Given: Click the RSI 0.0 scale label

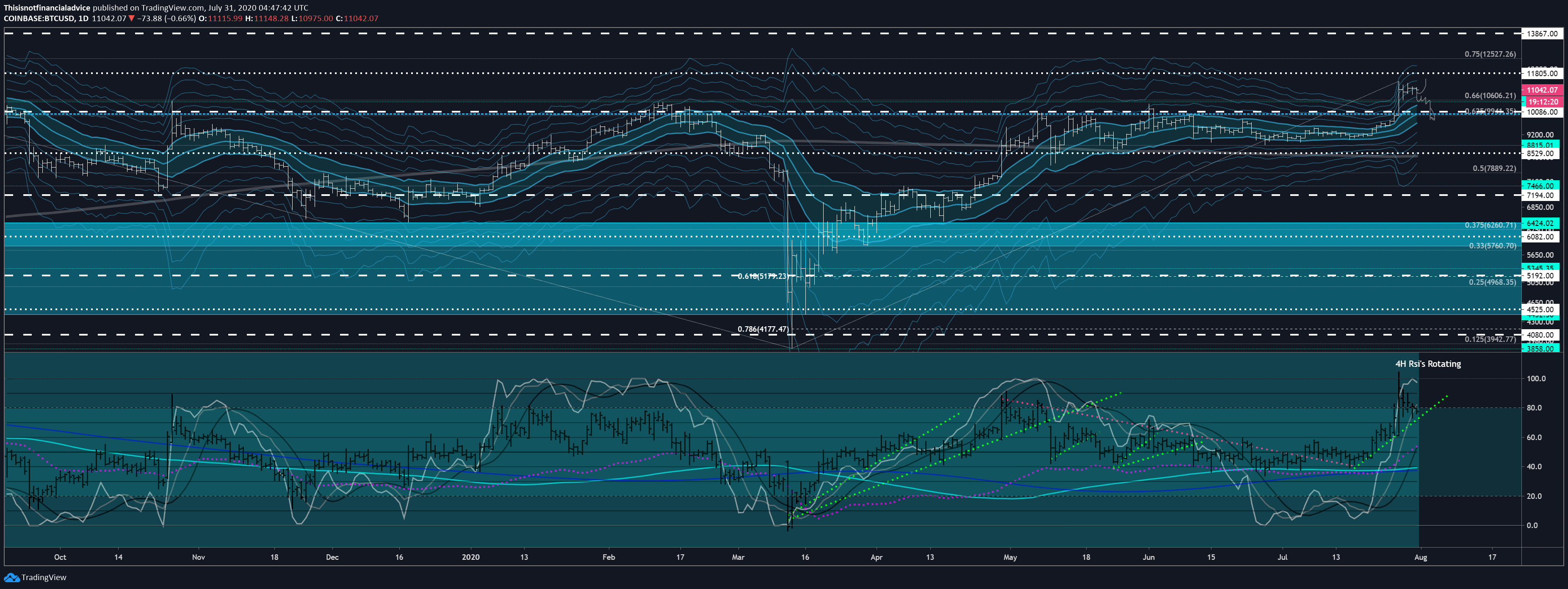Looking at the screenshot, I should [1532, 525].
